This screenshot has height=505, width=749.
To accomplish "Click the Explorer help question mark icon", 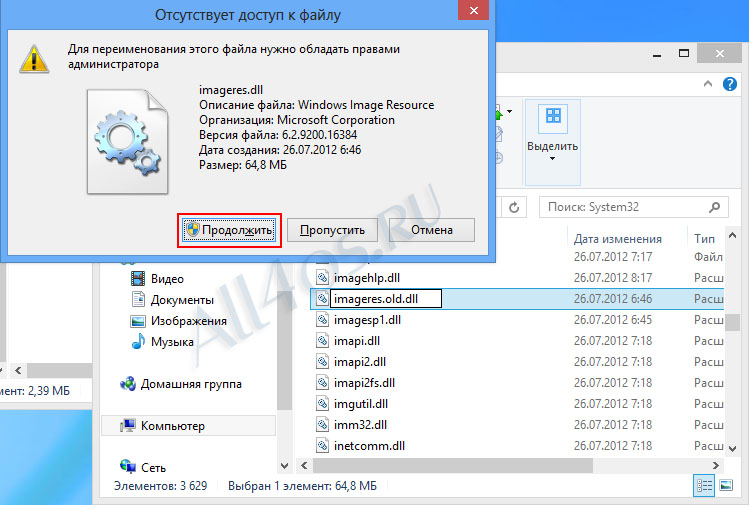I will click(x=729, y=84).
